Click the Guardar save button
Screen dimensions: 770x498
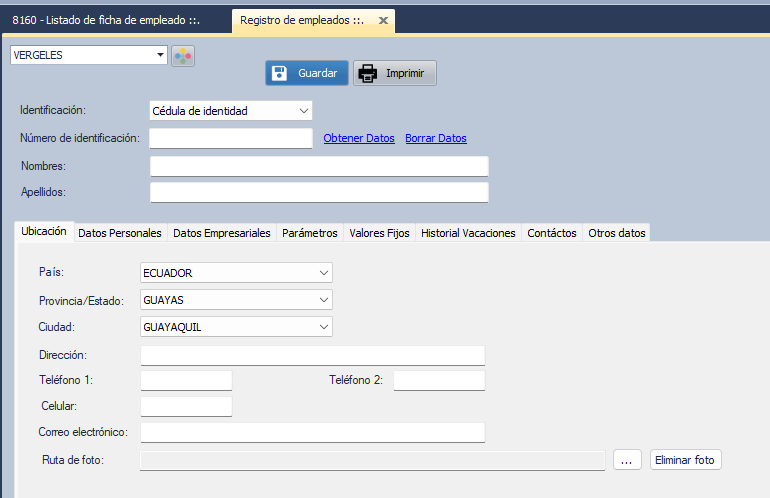click(x=307, y=73)
